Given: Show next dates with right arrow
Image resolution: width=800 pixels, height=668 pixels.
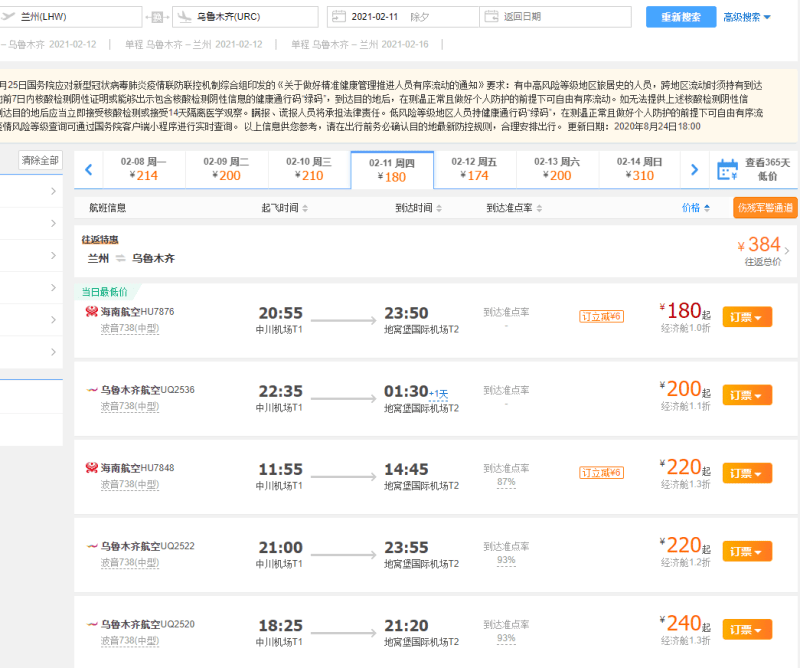Looking at the screenshot, I should coord(694,169).
